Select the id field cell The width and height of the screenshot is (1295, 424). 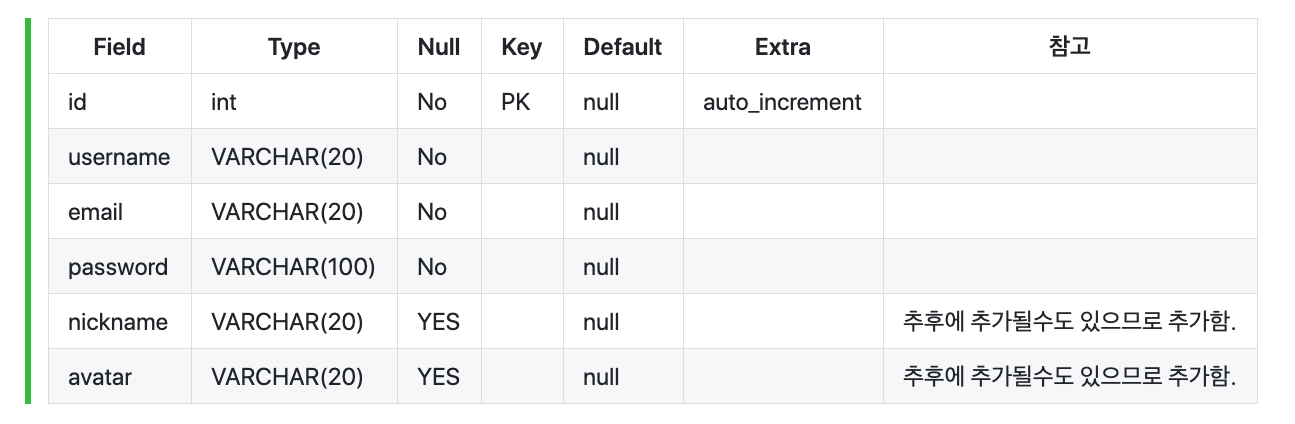click(120, 102)
